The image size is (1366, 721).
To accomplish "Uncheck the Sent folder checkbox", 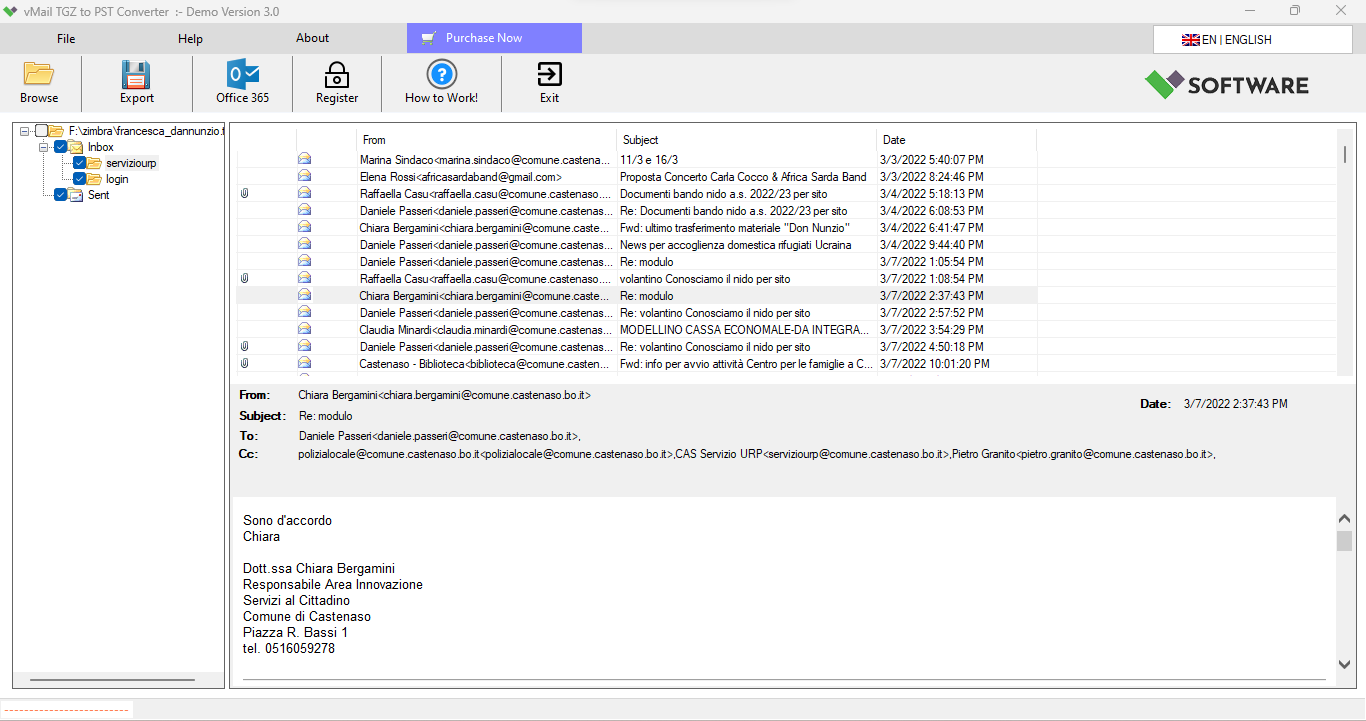I will pyautogui.click(x=61, y=195).
